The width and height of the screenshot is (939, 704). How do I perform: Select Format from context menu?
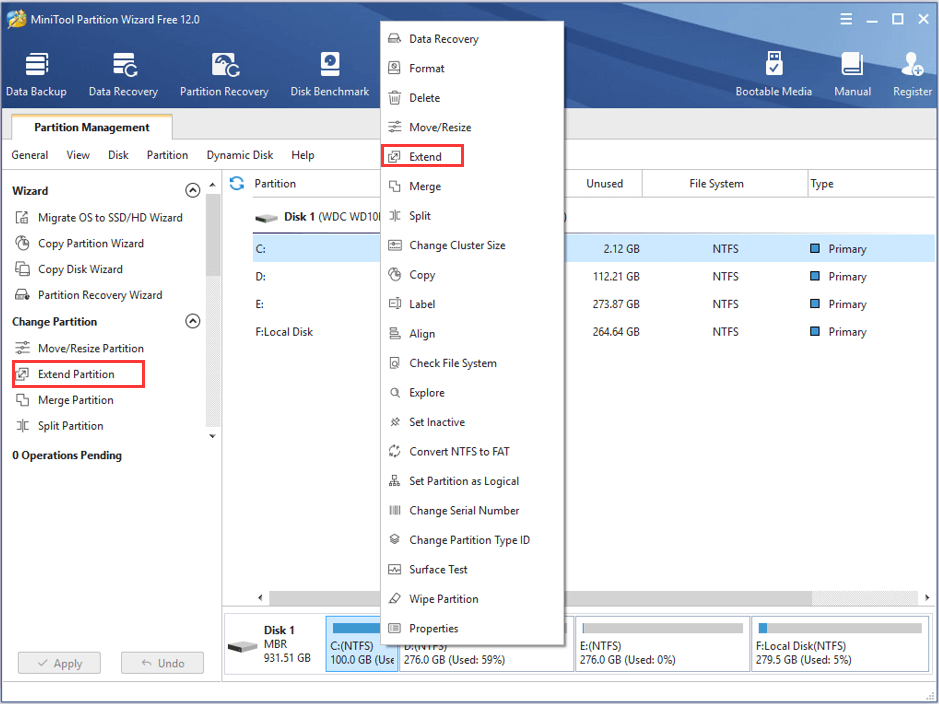pos(472,68)
